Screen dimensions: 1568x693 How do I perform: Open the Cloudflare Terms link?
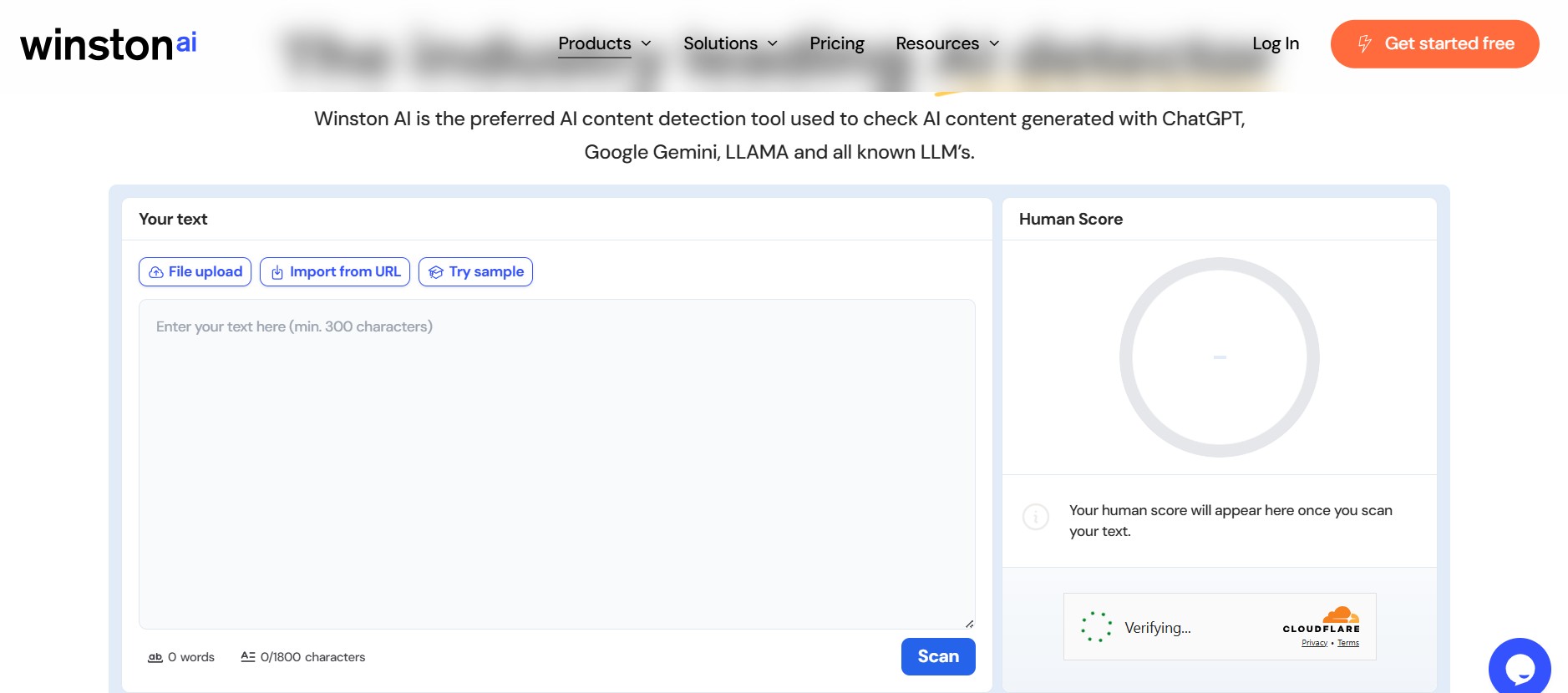point(1348,643)
